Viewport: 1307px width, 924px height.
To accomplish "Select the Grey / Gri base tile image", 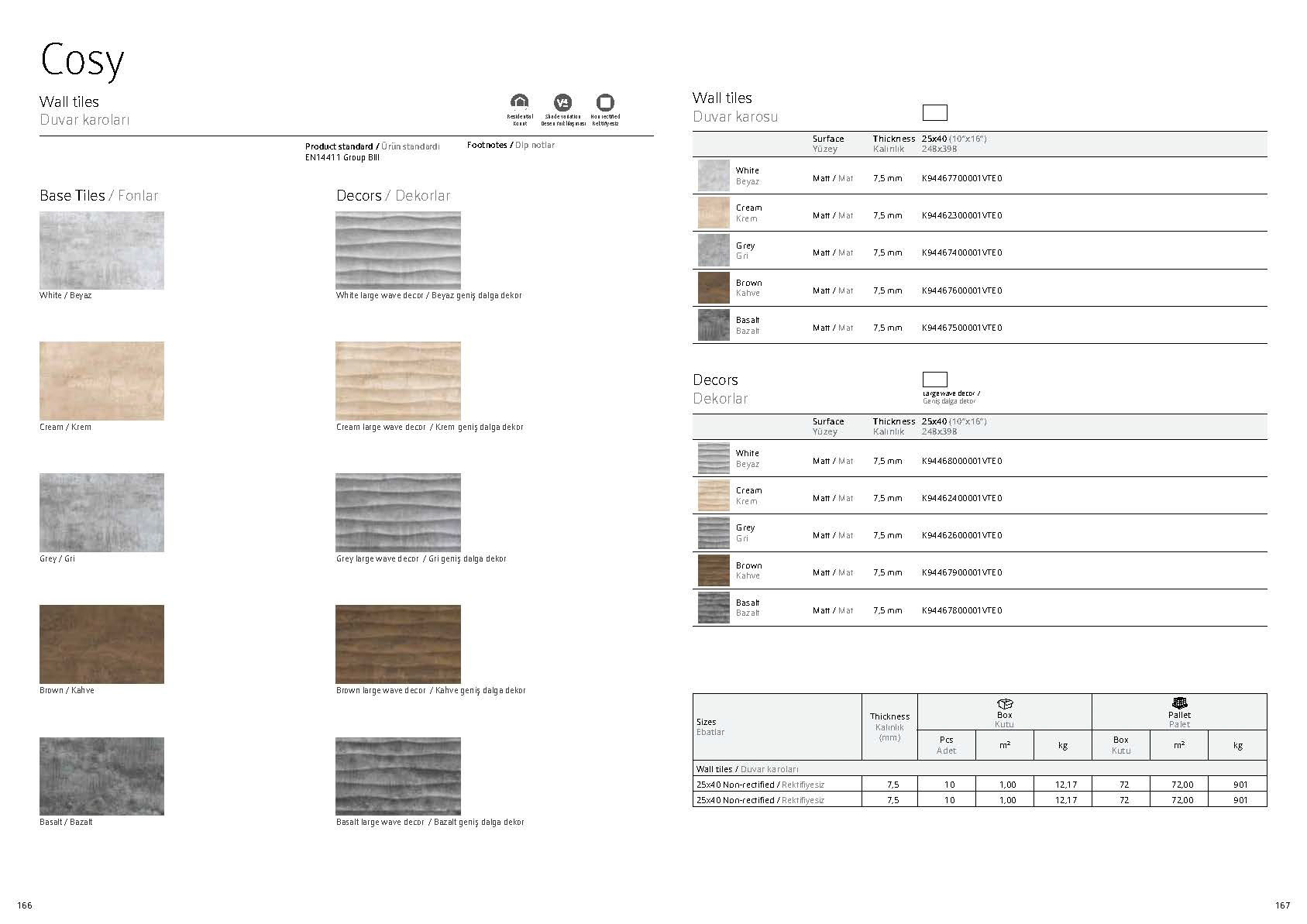I will click(x=101, y=513).
